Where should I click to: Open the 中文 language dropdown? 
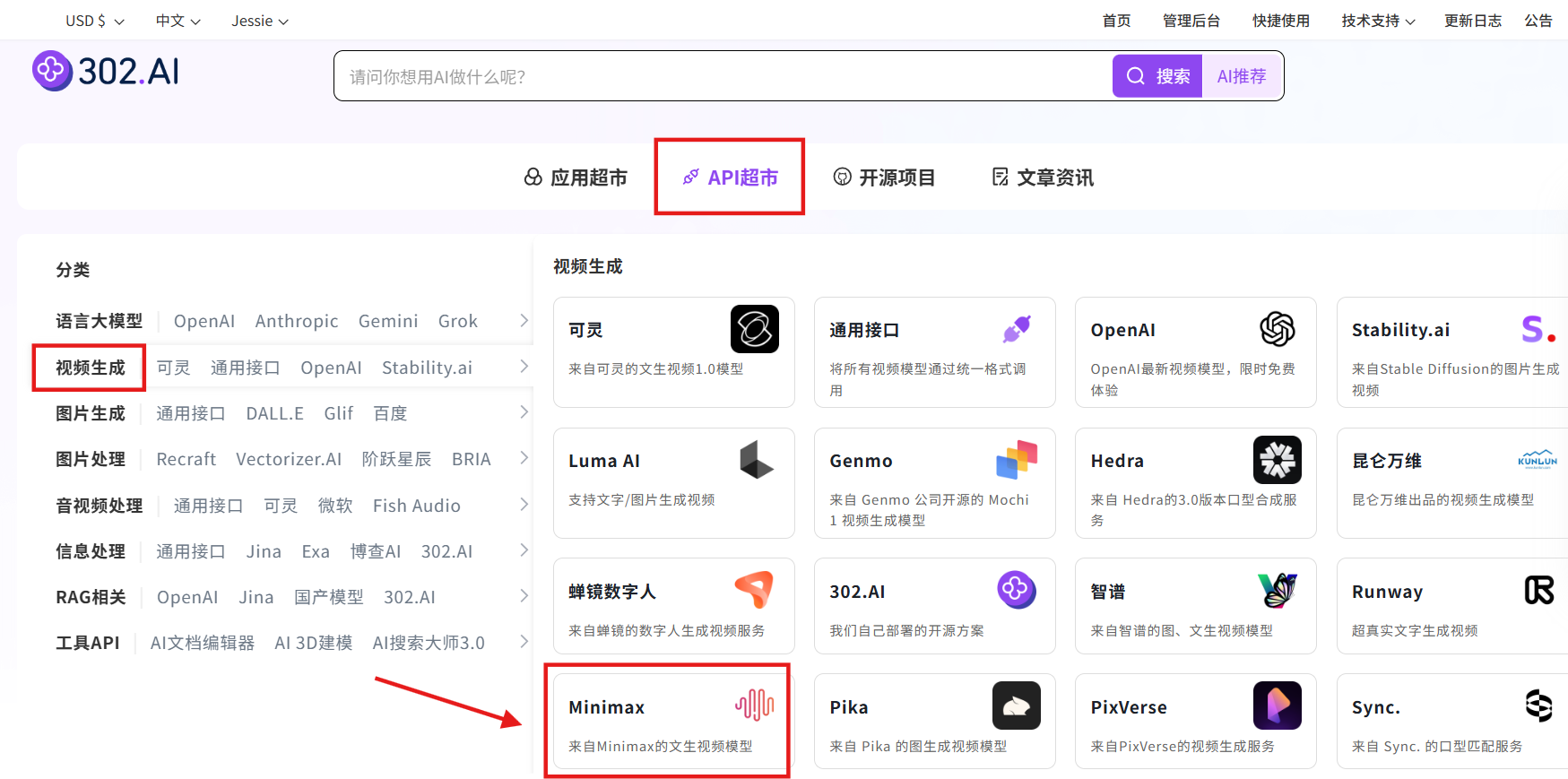click(178, 21)
